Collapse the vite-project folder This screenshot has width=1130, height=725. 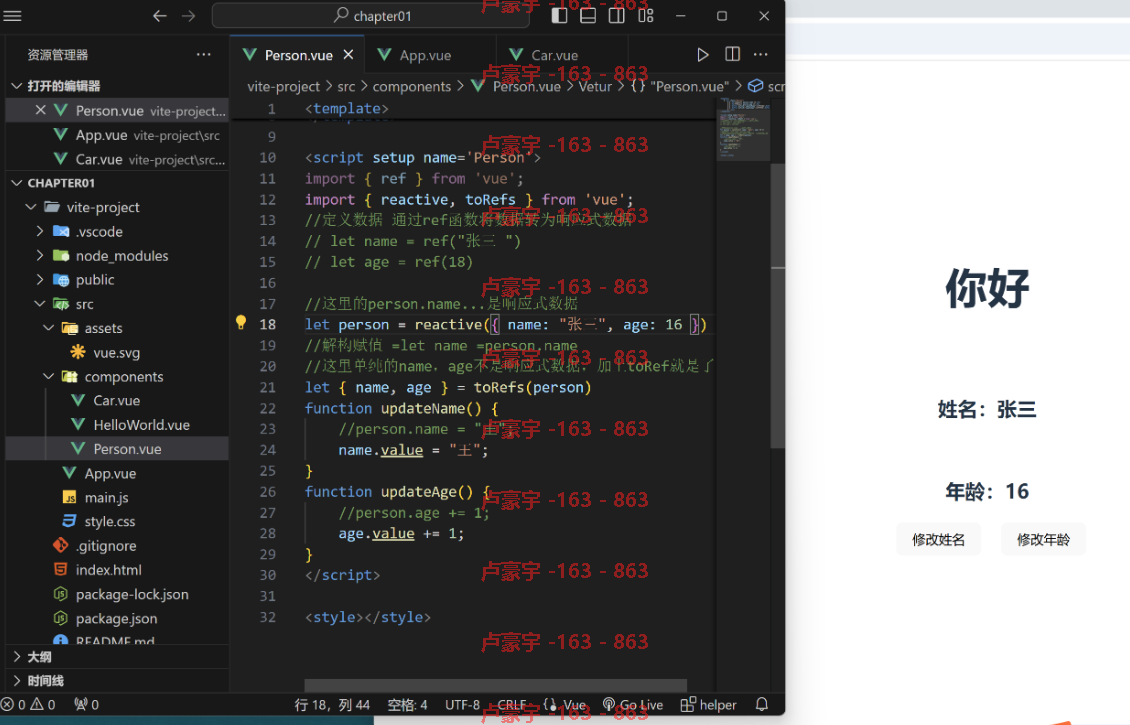tap(30, 208)
